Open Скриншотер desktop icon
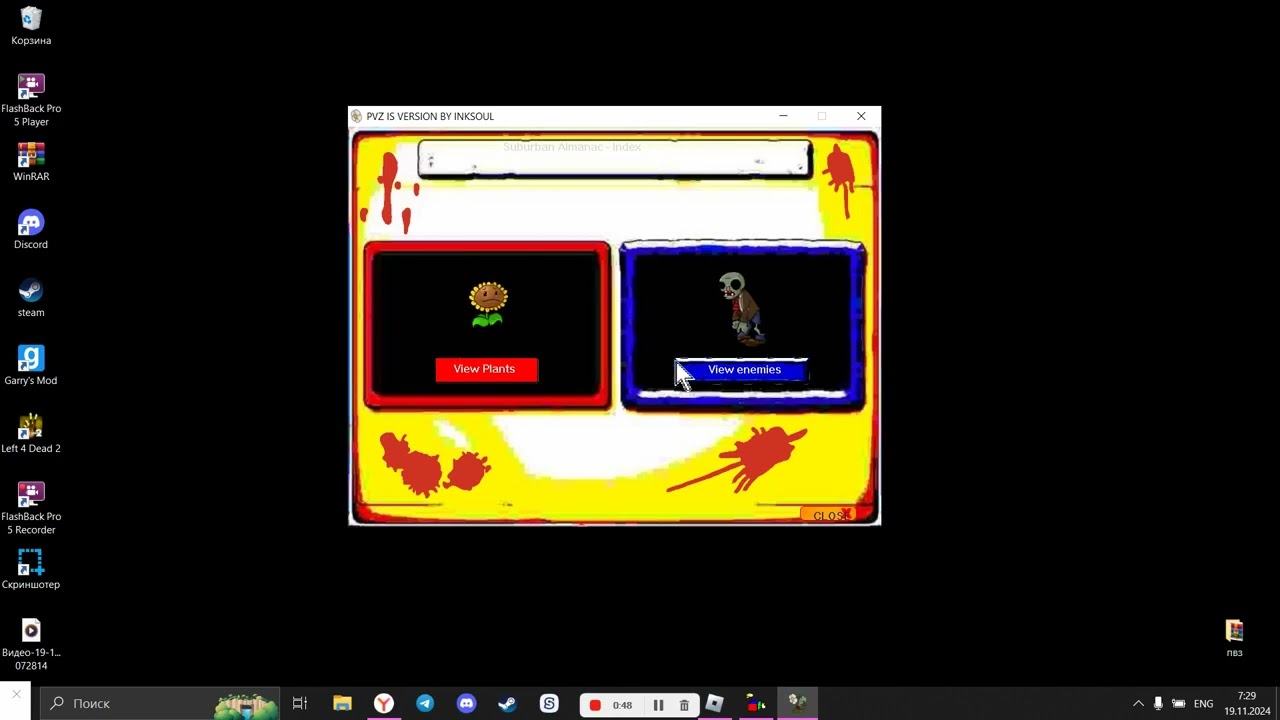 pyautogui.click(x=31, y=570)
